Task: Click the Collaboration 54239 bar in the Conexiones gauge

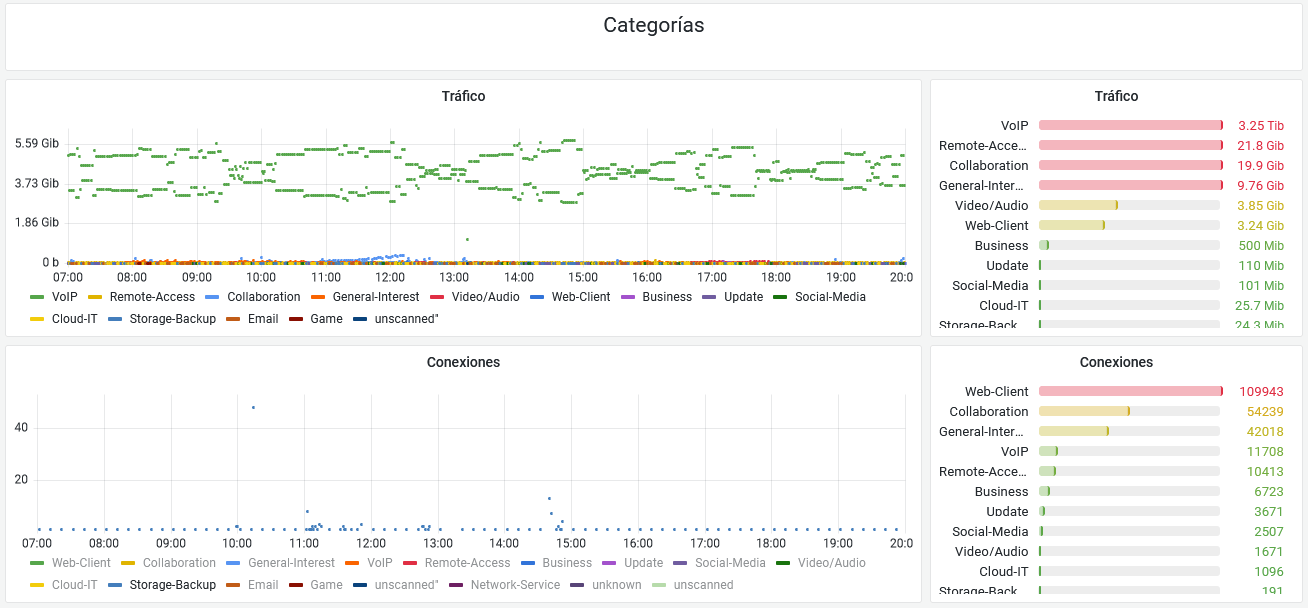Action: pyautogui.click(x=1084, y=411)
